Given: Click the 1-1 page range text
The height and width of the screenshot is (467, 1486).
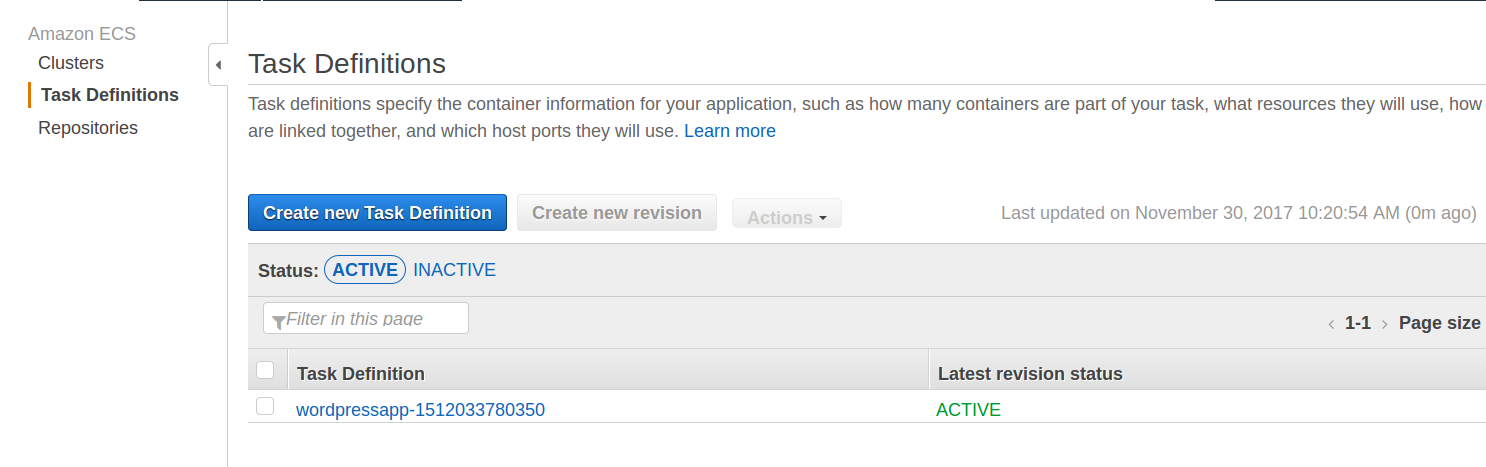Looking at the screenshot, I should click(x=1358, y=323).
